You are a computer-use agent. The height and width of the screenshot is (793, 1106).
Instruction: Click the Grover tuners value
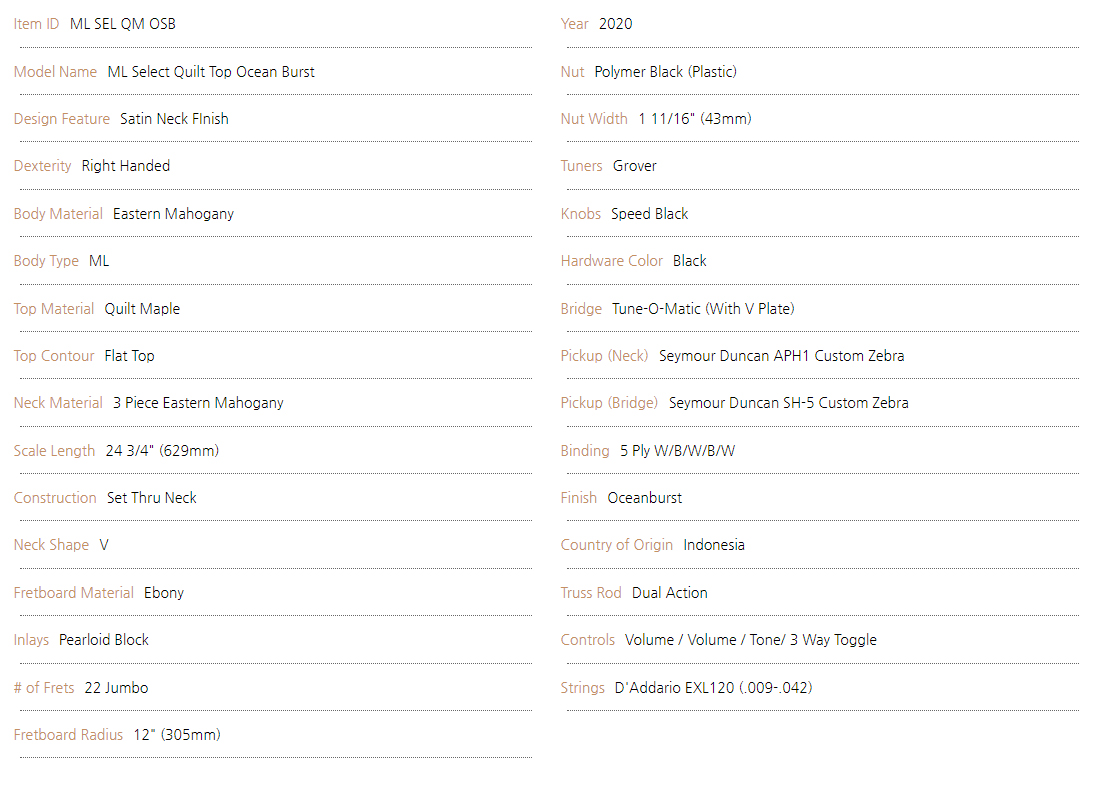635,167
